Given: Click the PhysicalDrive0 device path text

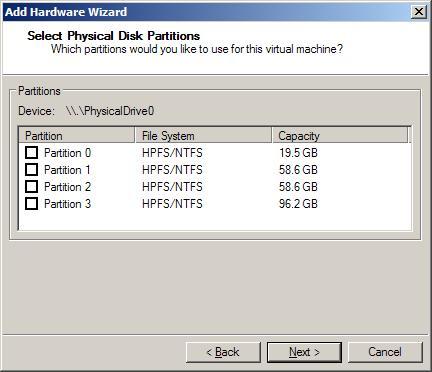Looking at the screenshot, I should click(110, 111).
